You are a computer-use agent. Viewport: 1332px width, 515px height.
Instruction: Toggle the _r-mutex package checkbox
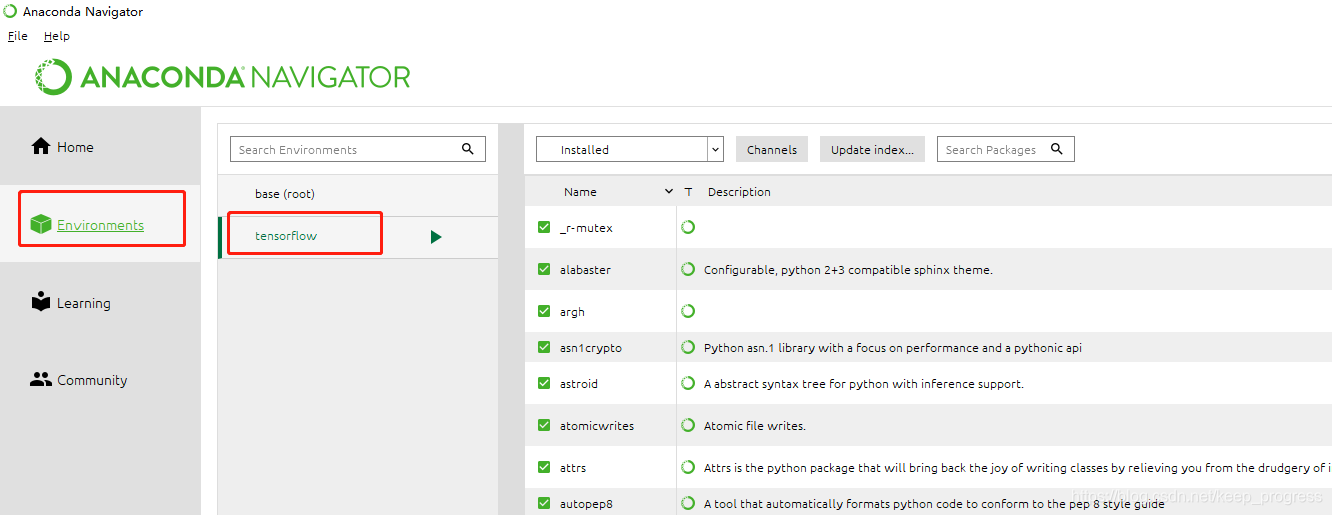(544, 228)
